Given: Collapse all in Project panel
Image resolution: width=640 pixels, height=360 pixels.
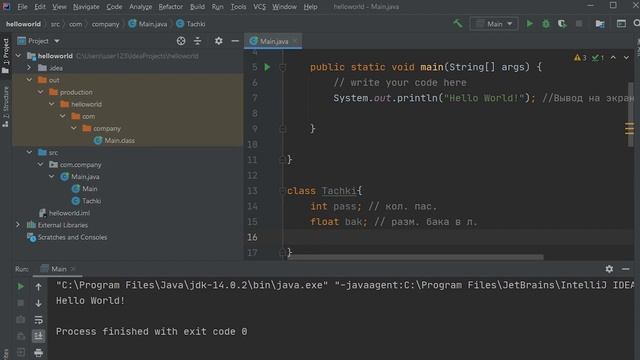Looking at the screenshot, I should pos(198,41).
